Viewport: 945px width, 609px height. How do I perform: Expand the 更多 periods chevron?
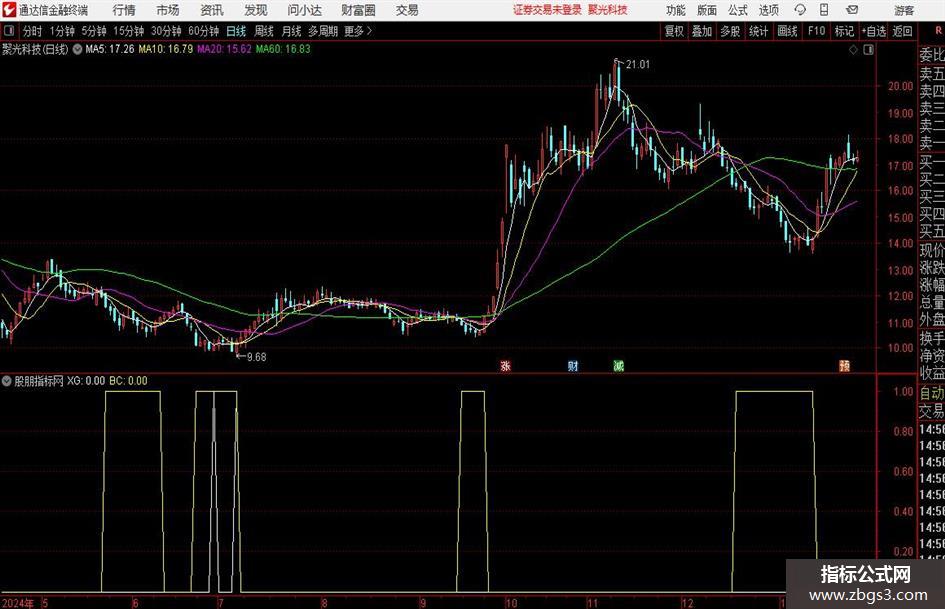(x=359, y=31)
